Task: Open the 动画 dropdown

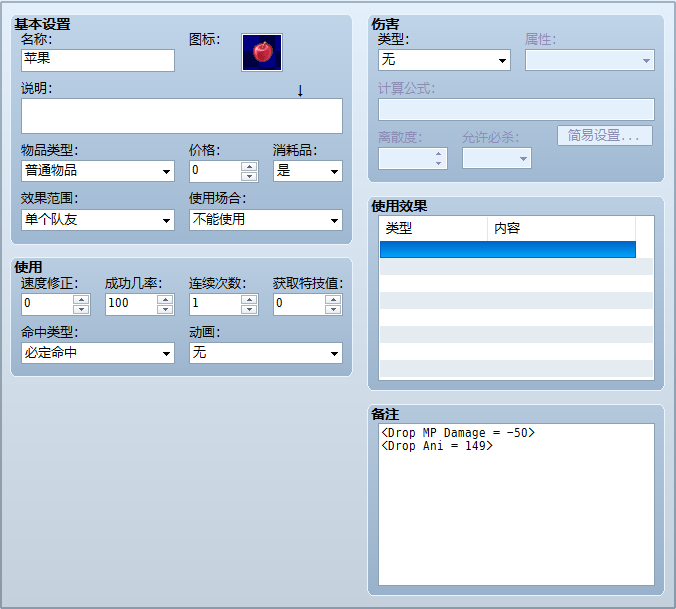Action: 266,353
